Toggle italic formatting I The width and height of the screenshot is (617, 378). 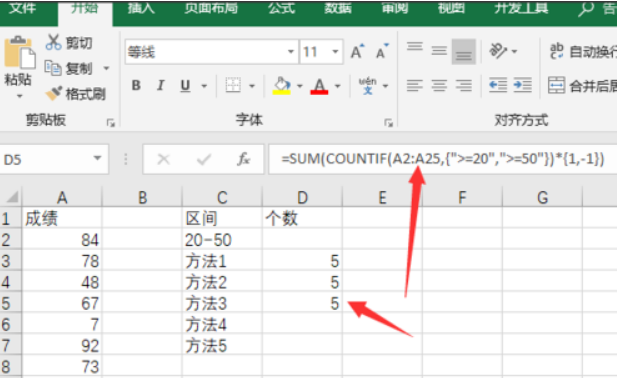pos(161,85)
